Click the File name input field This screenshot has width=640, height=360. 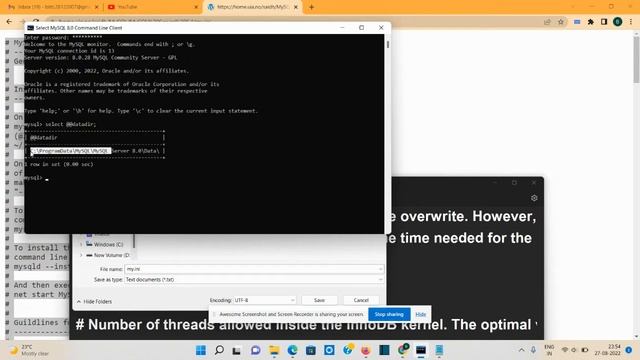click(251, 269)
